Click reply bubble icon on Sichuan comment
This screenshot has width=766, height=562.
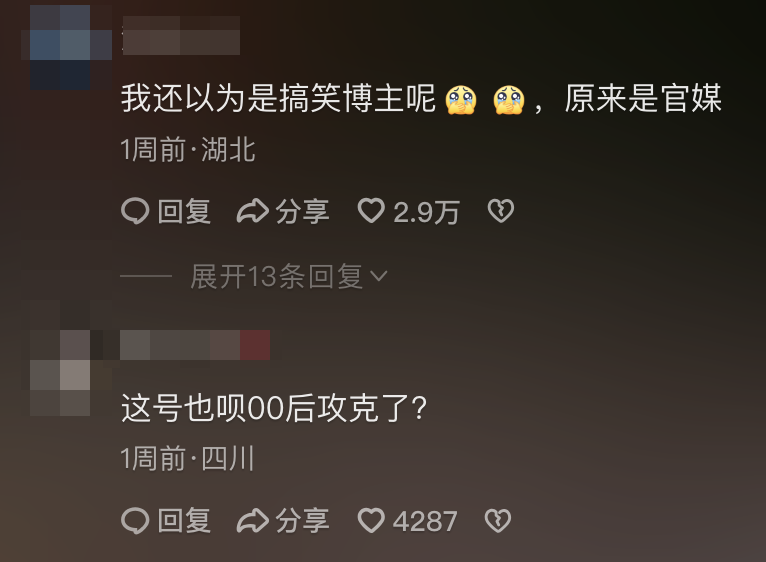pyautogui.click(x=135, y=520)
